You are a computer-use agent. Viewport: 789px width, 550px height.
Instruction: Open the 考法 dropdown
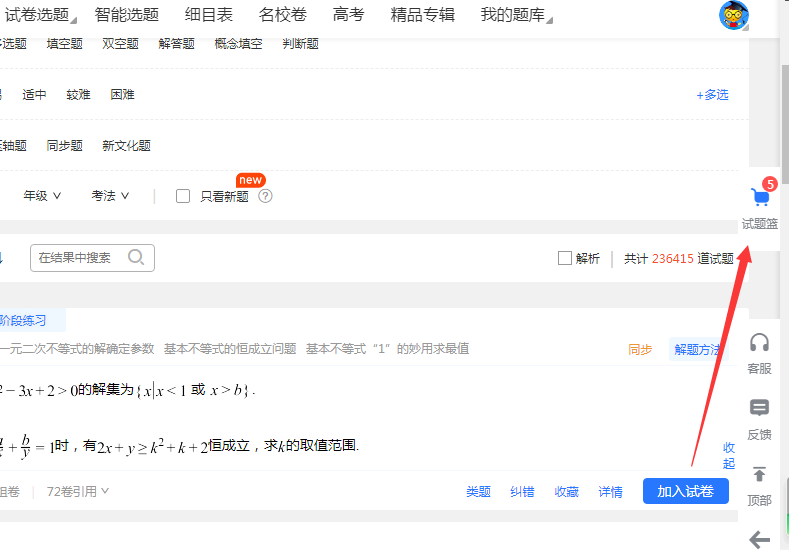click(110, 196)
